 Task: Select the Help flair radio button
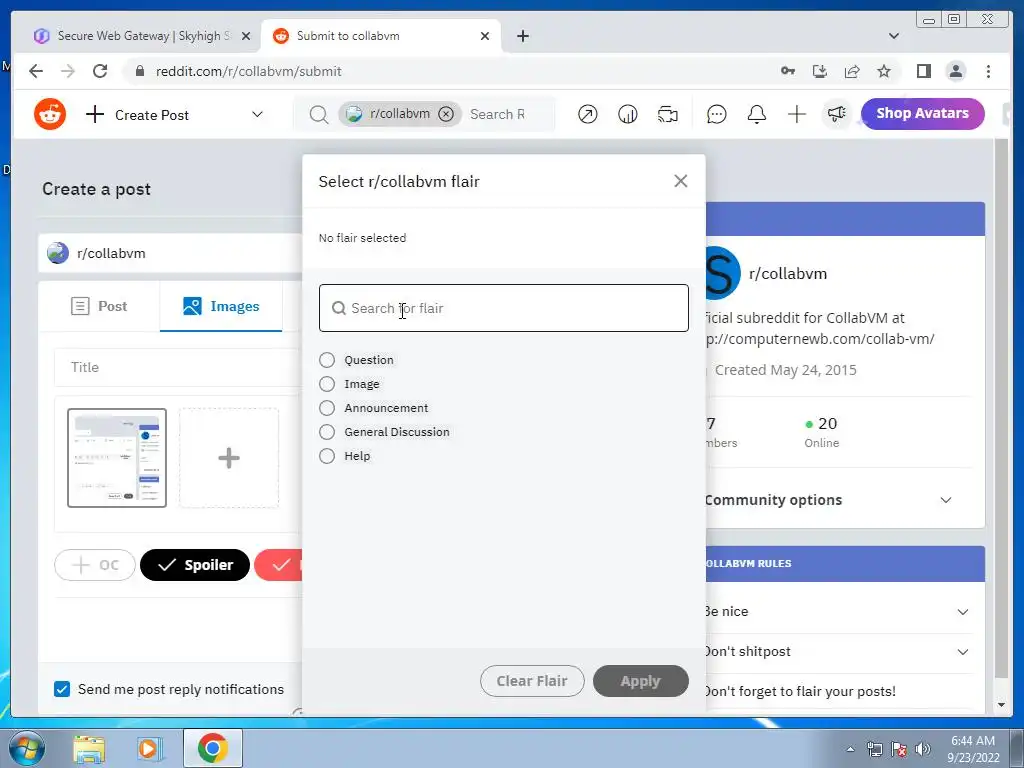(x=327, y=456)
